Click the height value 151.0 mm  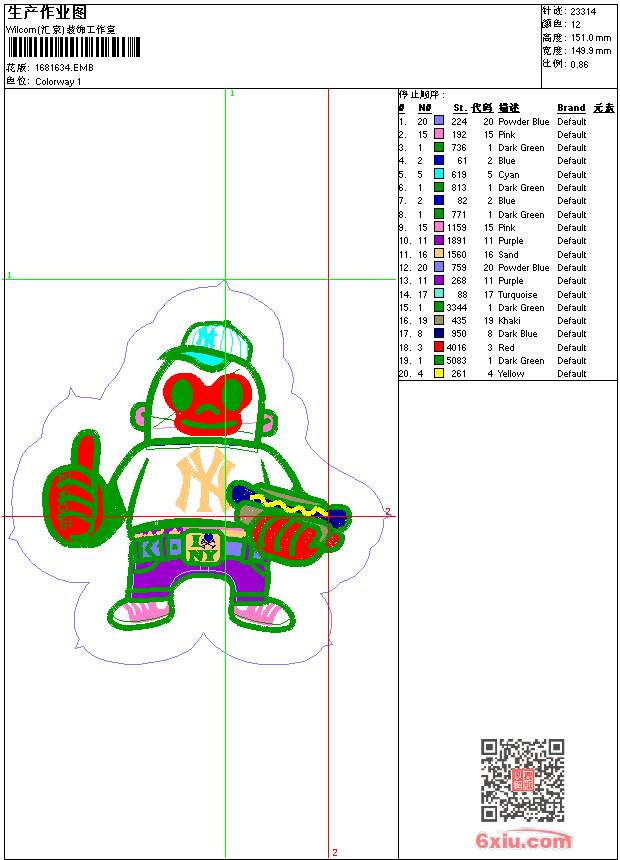pos(591,38)
